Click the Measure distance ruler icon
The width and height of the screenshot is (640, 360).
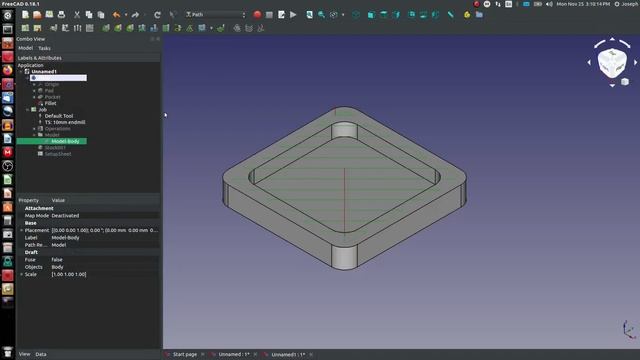click(x=451, y=15)
